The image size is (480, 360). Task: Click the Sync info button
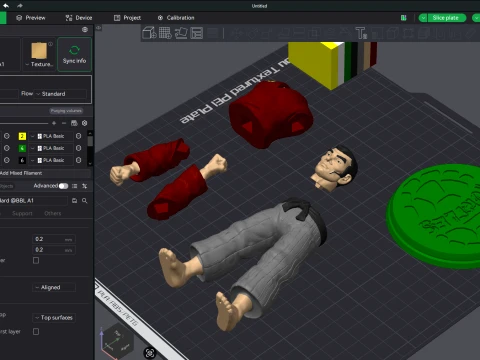(x=74, y=54)
